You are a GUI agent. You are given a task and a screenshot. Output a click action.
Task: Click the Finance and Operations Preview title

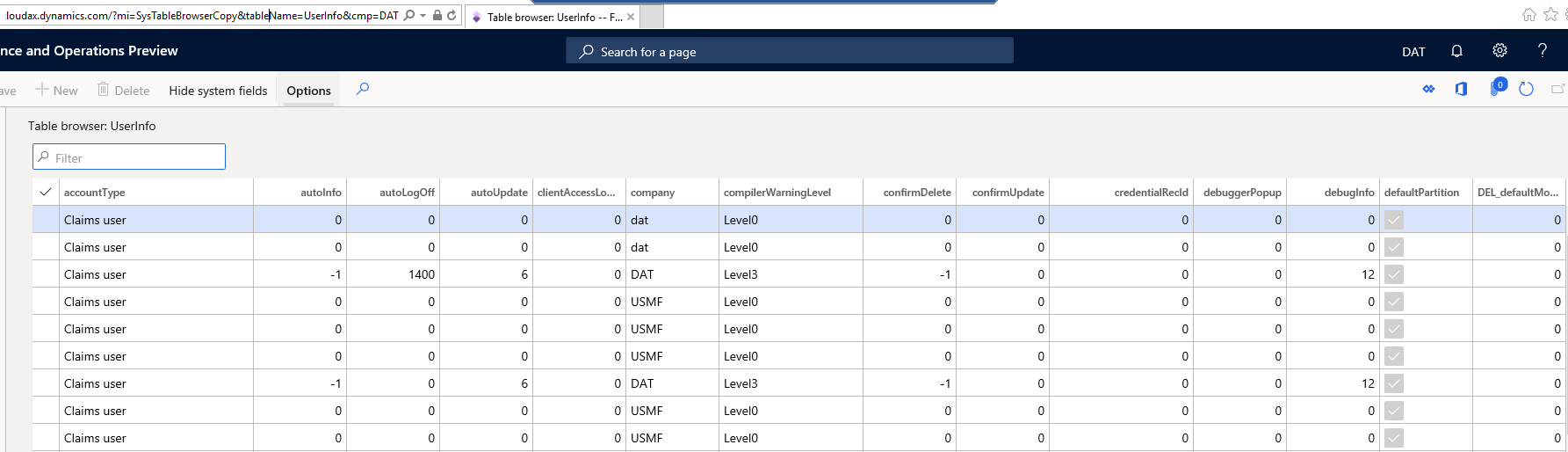pyautogui.click(x=89, y=51)
